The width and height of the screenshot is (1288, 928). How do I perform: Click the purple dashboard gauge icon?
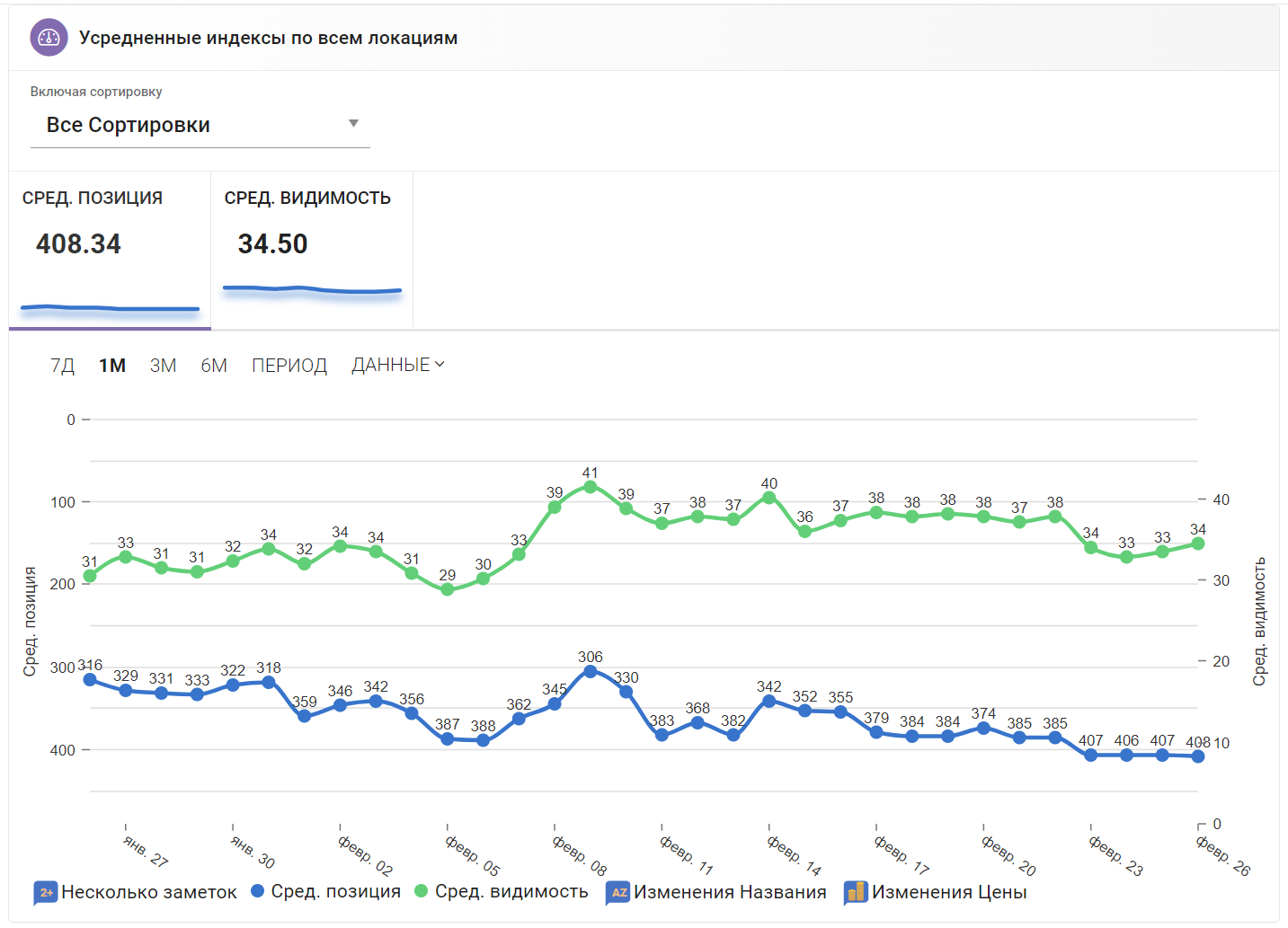point(49,38)
